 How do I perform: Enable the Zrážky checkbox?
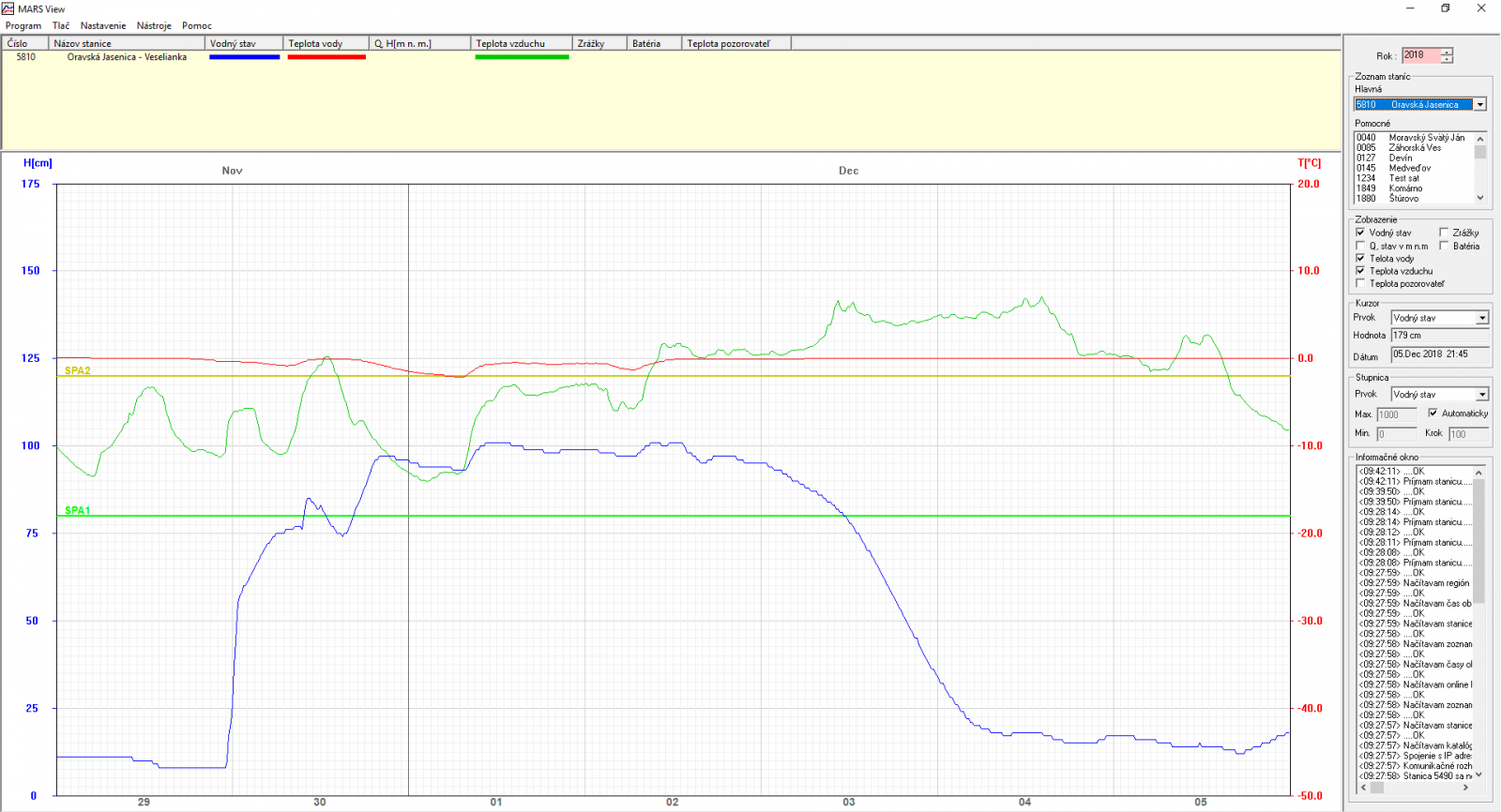pyautogui.click(x=1444, y=233)
